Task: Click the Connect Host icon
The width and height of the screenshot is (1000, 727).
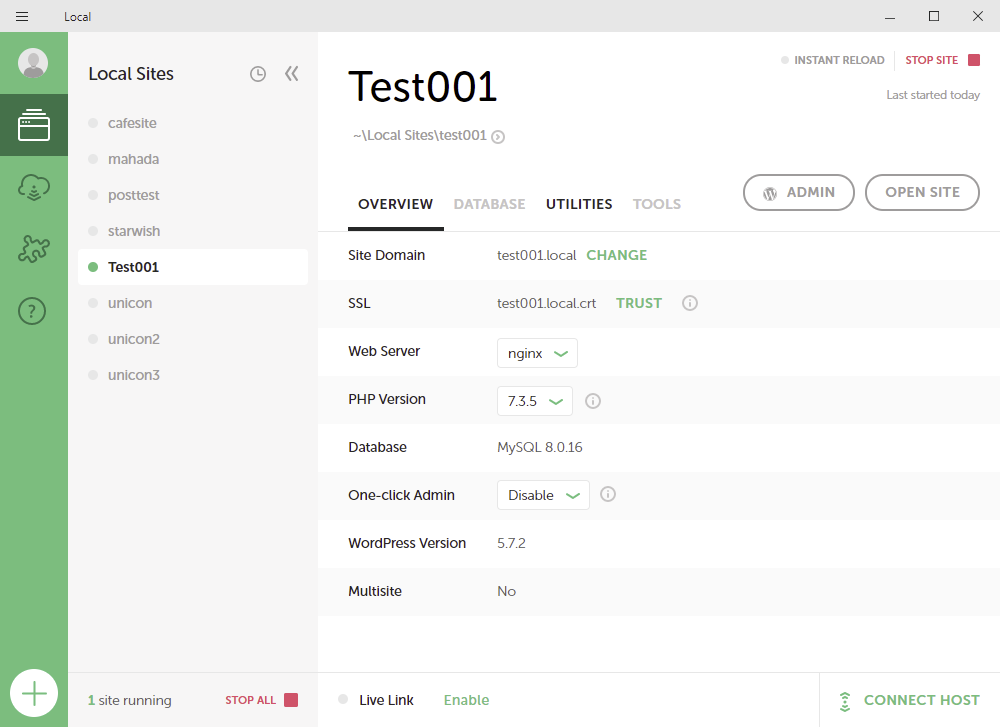Action: pos(845,701)
